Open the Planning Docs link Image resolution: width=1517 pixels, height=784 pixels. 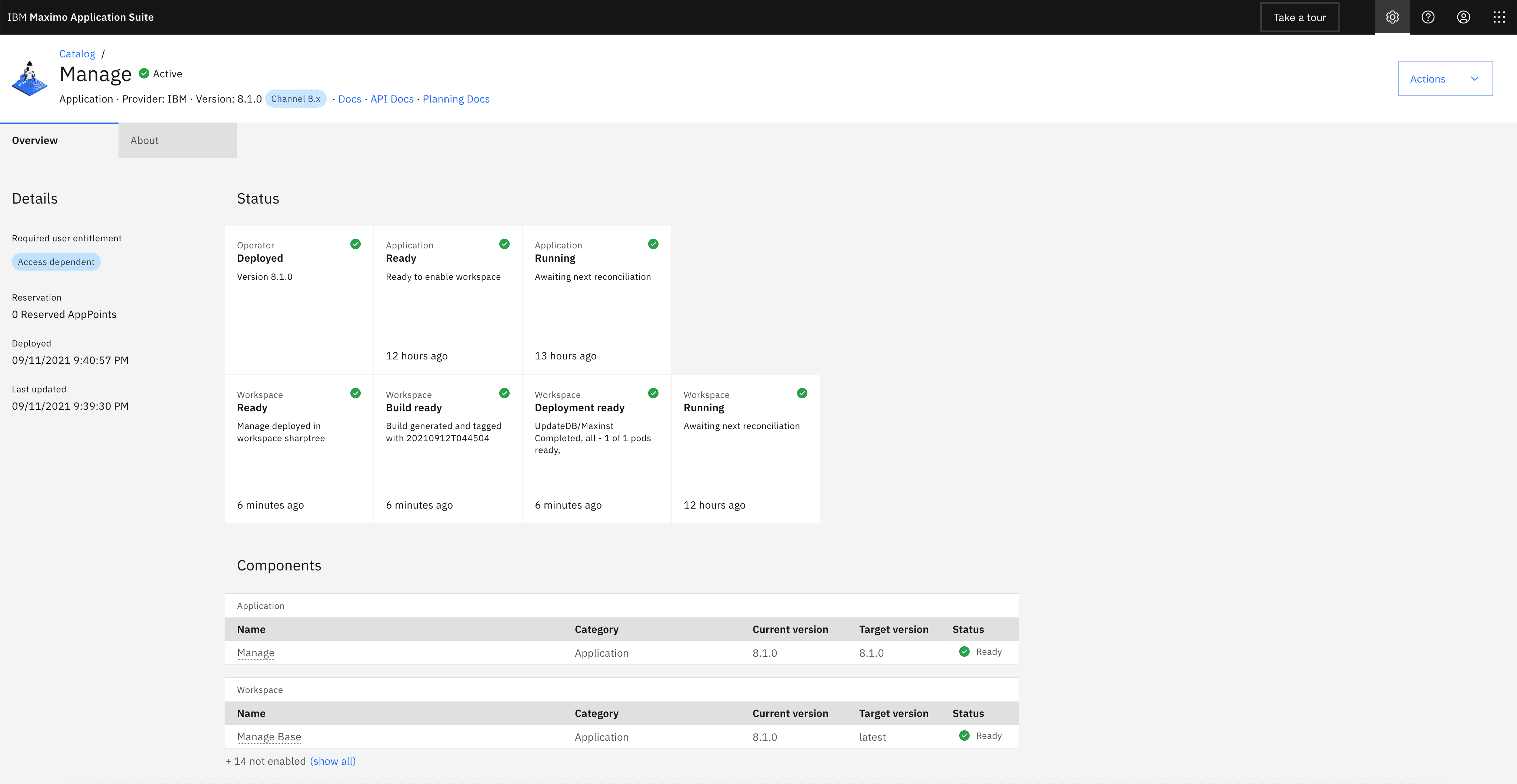[x=456, y=99]
